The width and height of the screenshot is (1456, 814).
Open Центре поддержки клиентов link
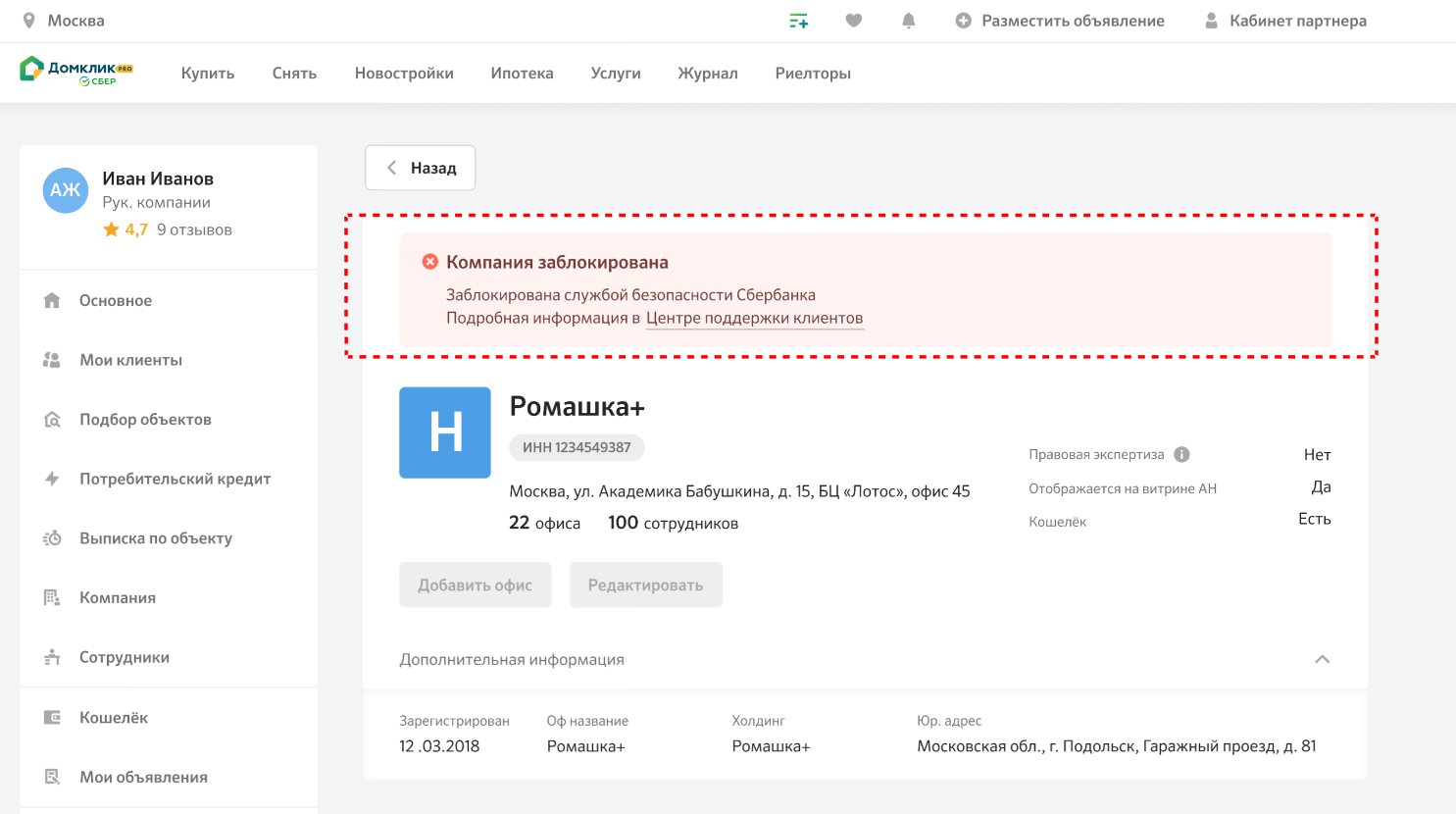pos(755,318)
